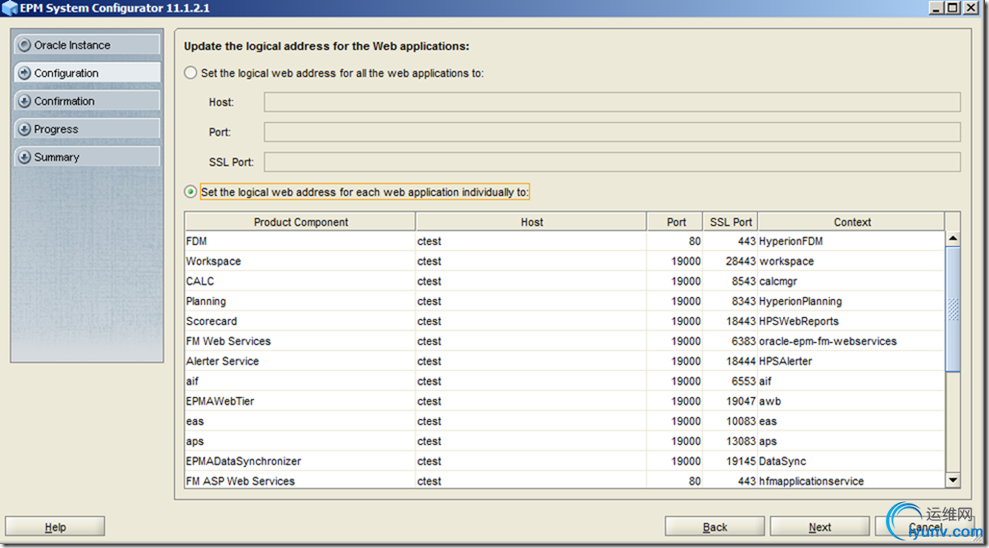
Task: Click the Help button
Action: tap(55, 527)
